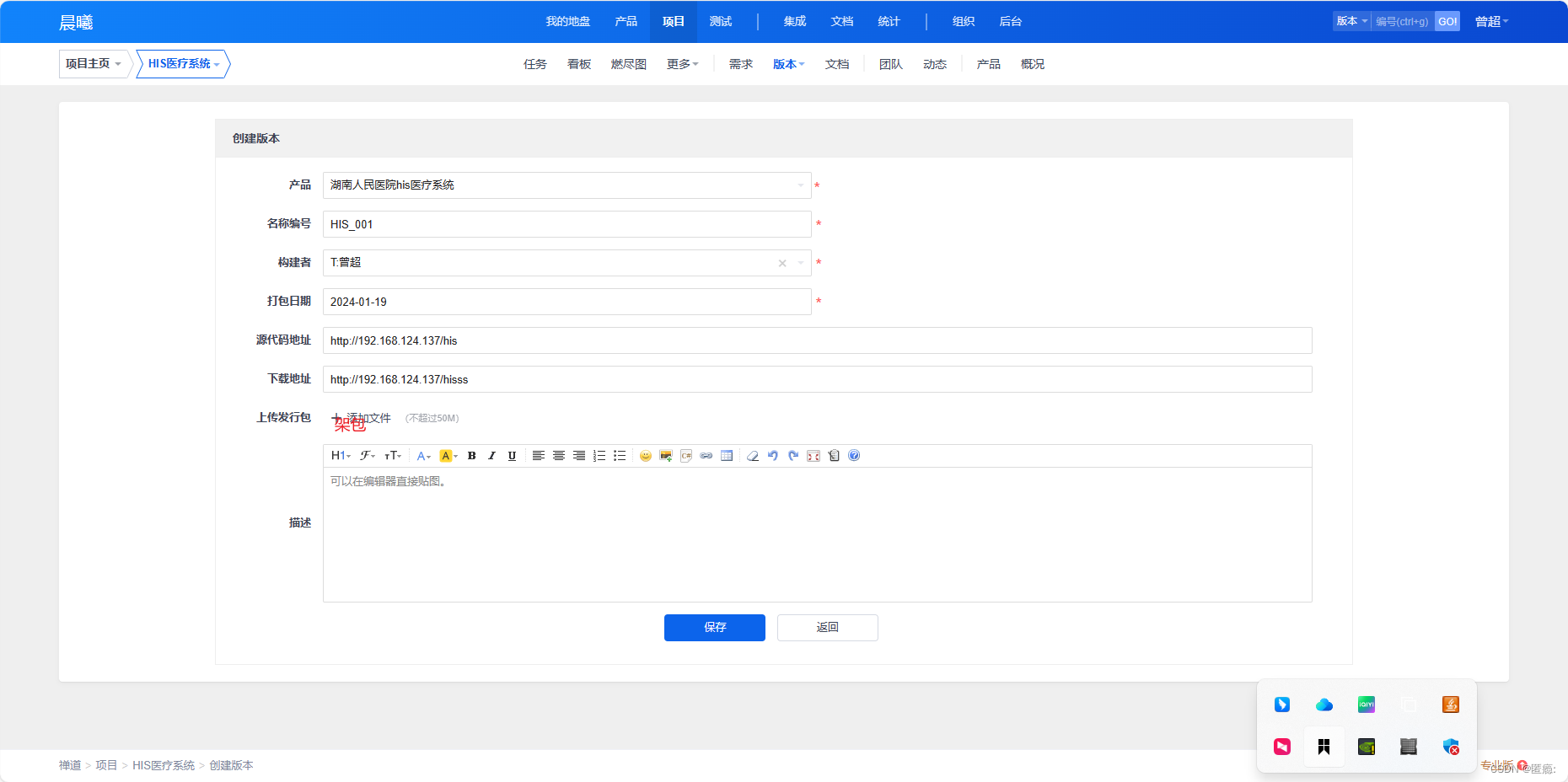Switch to the 看板 project tab
1568x782 pixels.
tap(578, 64)
